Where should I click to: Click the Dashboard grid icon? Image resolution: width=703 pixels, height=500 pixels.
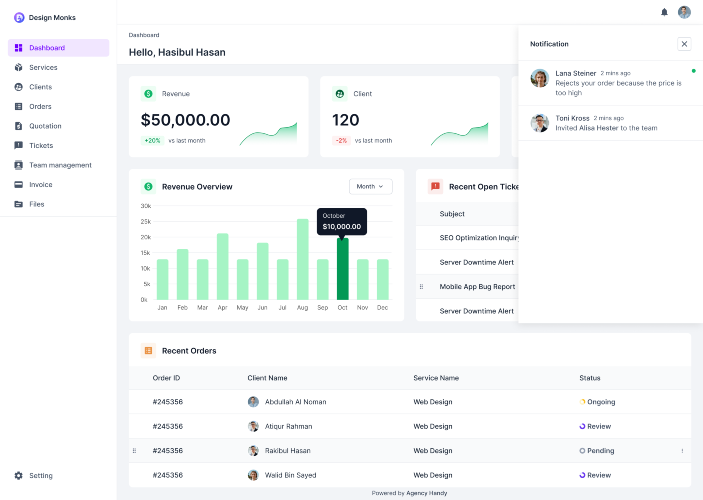(x=18, y=48)
